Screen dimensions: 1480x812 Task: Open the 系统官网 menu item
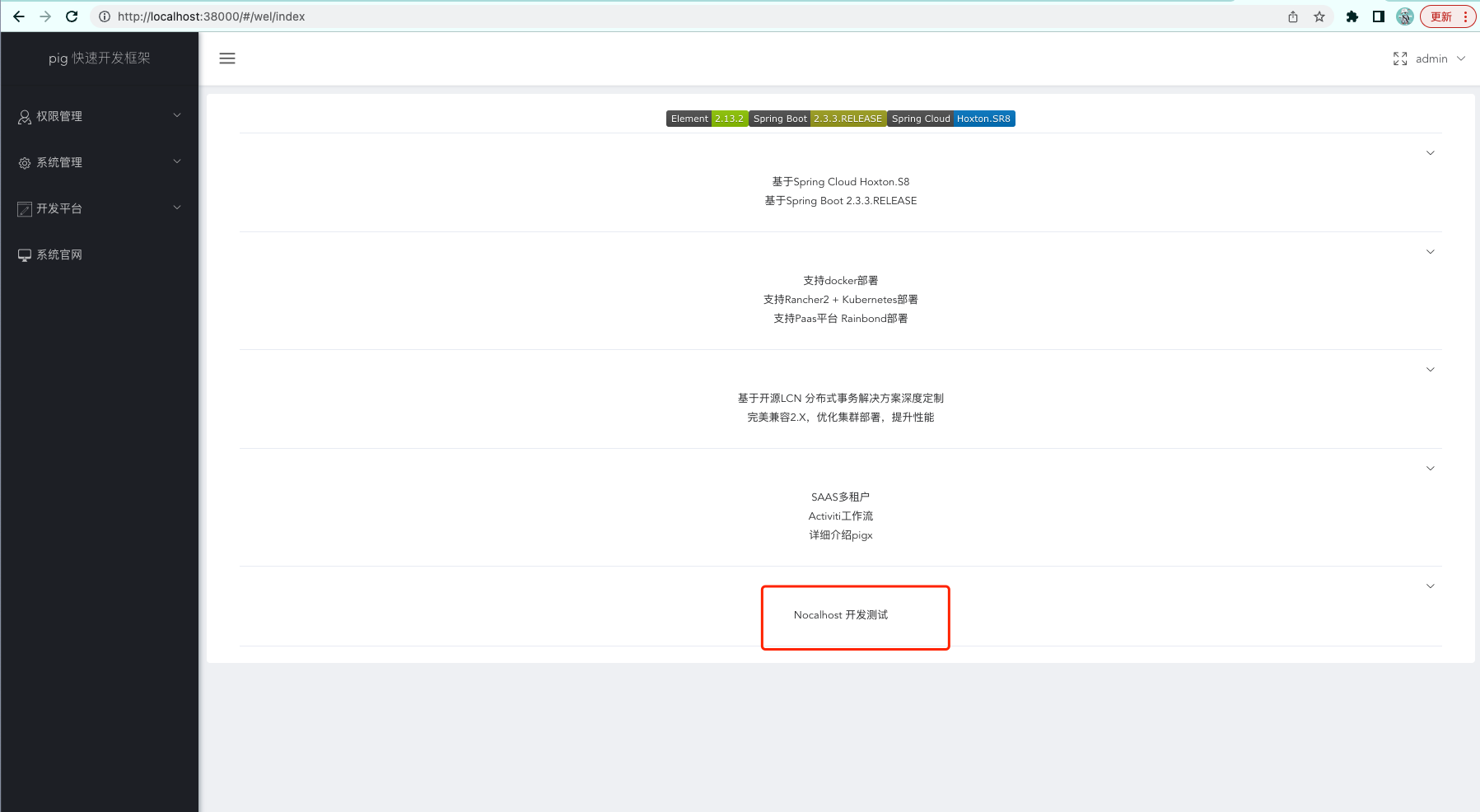100,254
